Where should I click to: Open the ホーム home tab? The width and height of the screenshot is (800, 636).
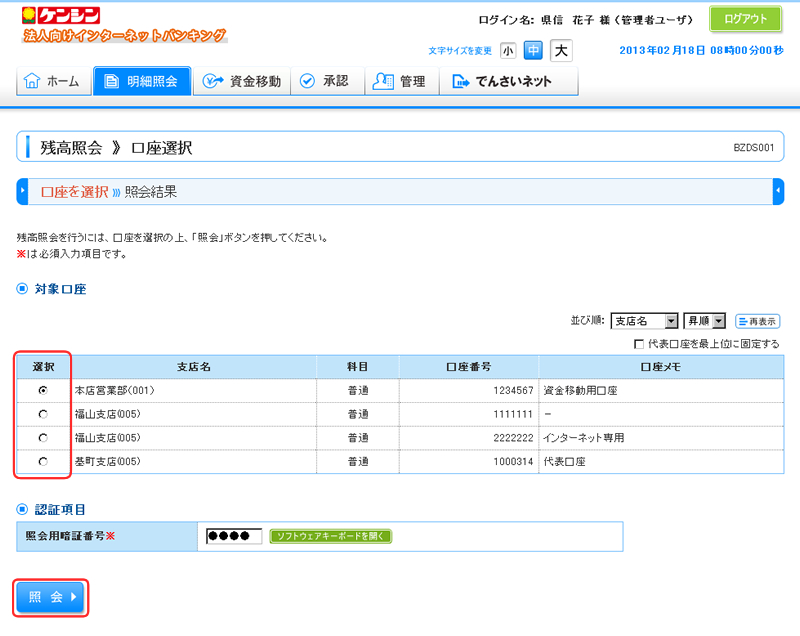click(x=52, y=82)
